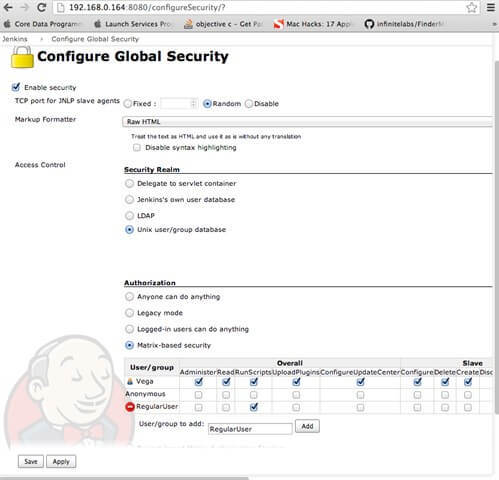The width and height of the screenshot is (499, 480).
Task: Uncheck Administer permission for Vega
Action: [198, 382]
